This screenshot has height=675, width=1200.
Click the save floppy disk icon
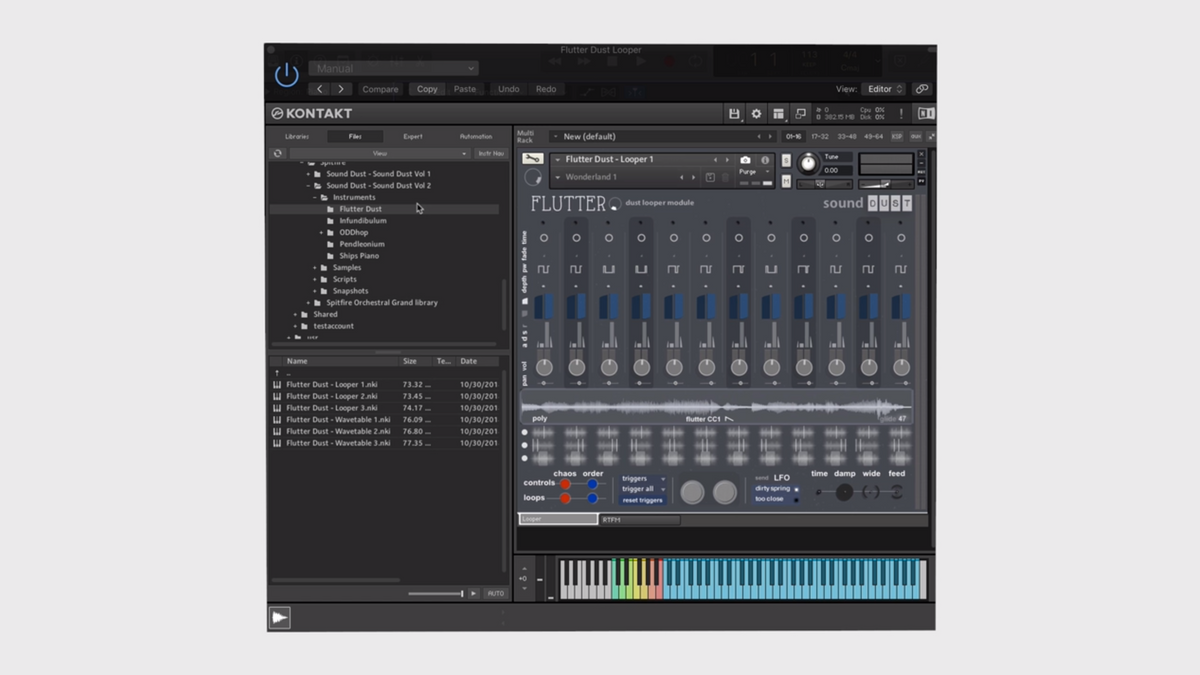tap(734, 114)
